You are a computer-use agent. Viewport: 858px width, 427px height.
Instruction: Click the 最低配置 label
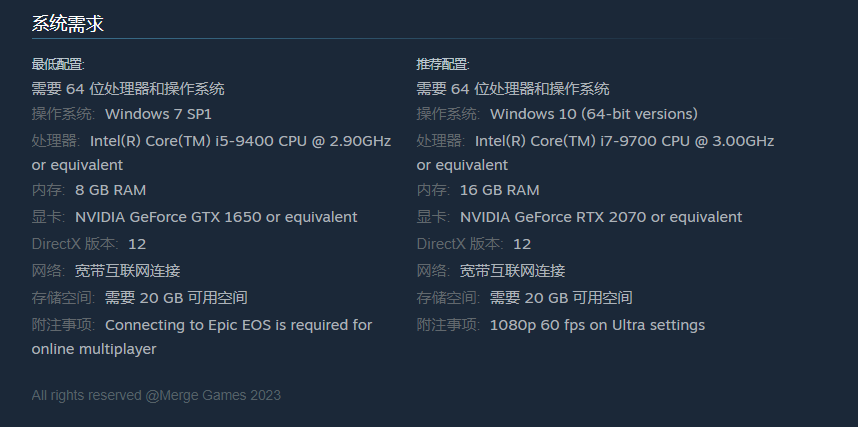click(58, 64)
